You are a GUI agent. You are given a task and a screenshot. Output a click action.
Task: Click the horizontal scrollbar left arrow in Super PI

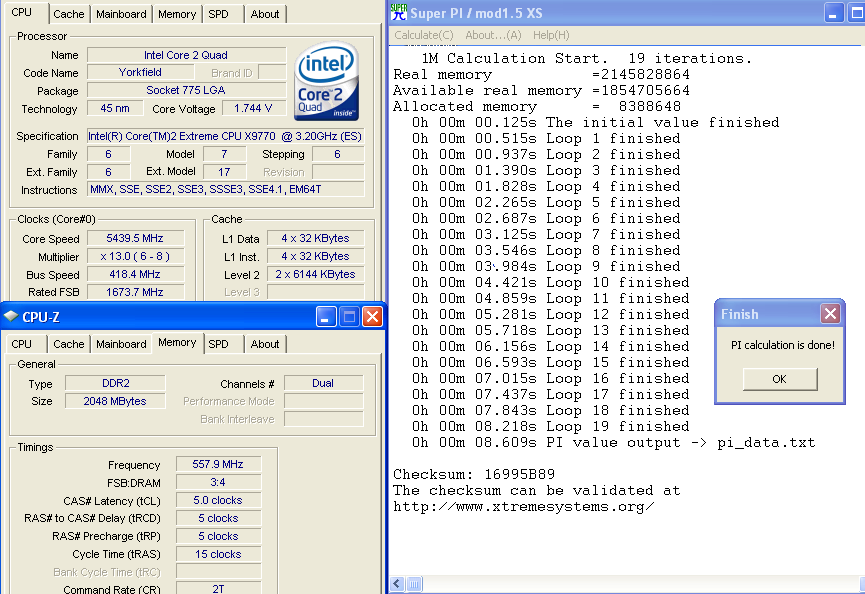point(397,584)
